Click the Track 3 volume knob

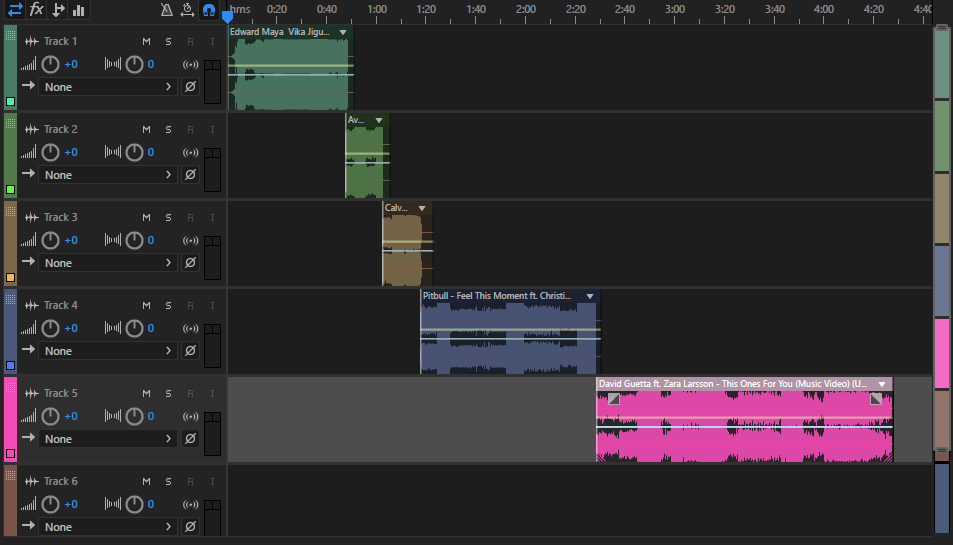point(51,241)
